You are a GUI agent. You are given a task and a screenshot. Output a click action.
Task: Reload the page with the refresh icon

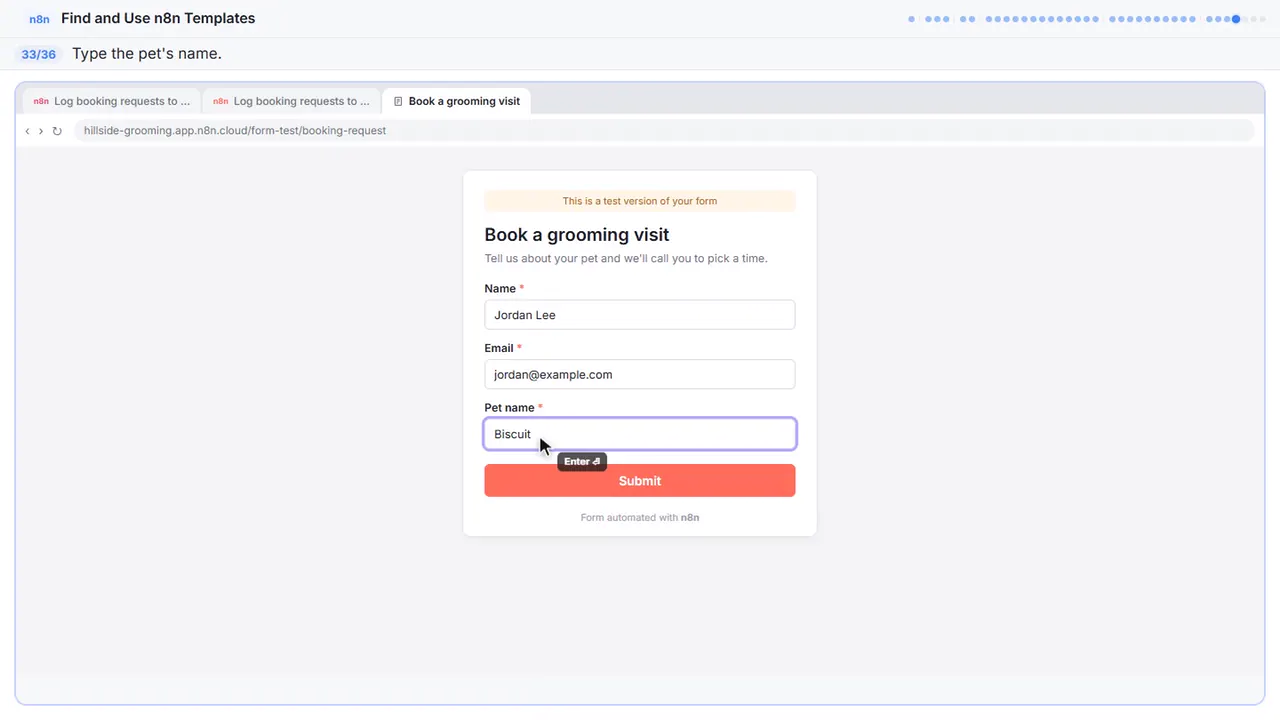pyautogui.click(x=57, y=131)
